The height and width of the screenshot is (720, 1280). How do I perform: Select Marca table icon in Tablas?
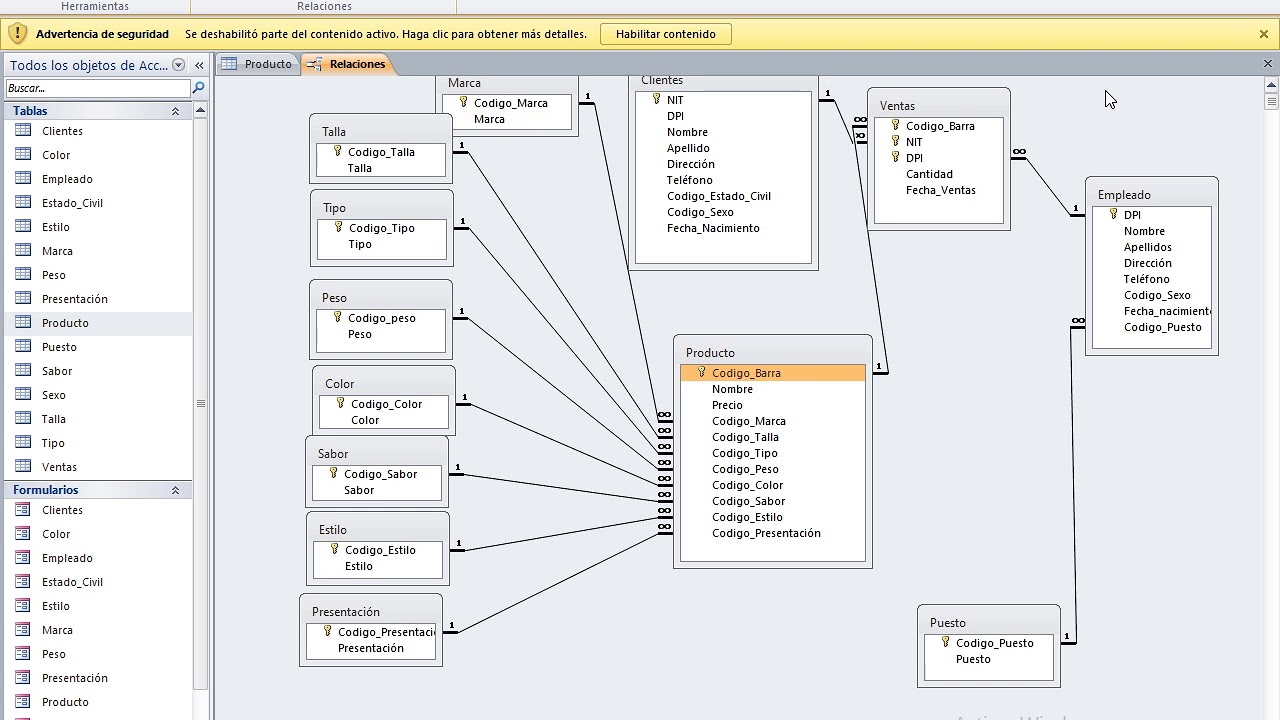pos(23,251)
